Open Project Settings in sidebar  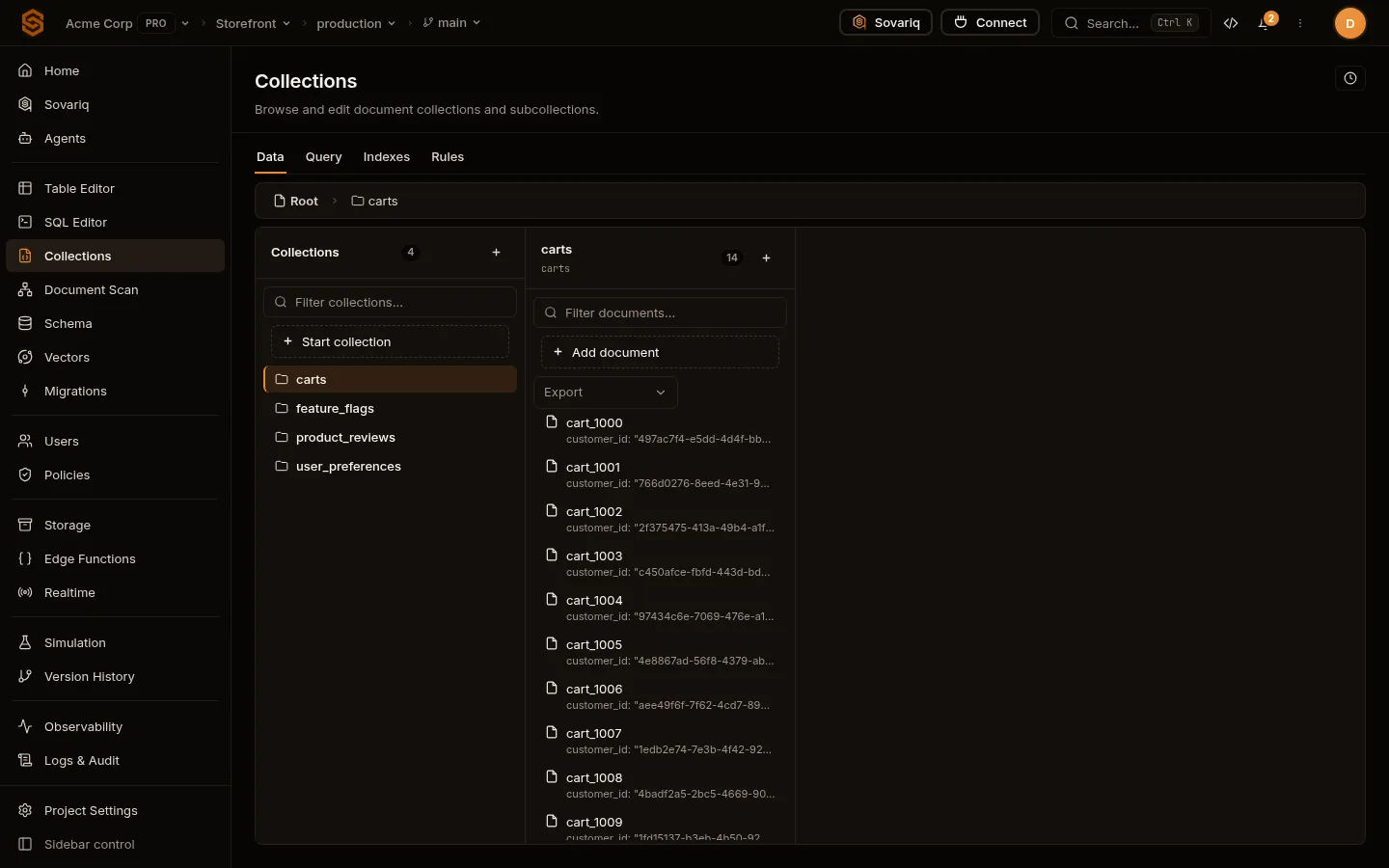point(116,810)
